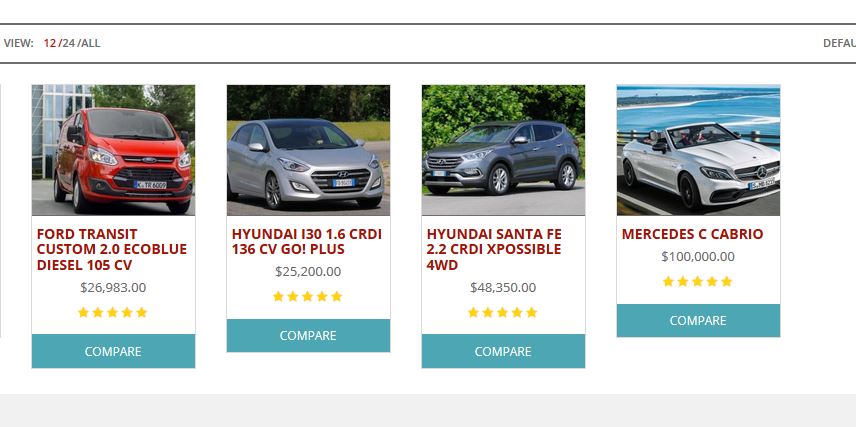Compare the Hyundai Santa Fe 4WD
Screen dimensions: 856x427
[503, 351]
